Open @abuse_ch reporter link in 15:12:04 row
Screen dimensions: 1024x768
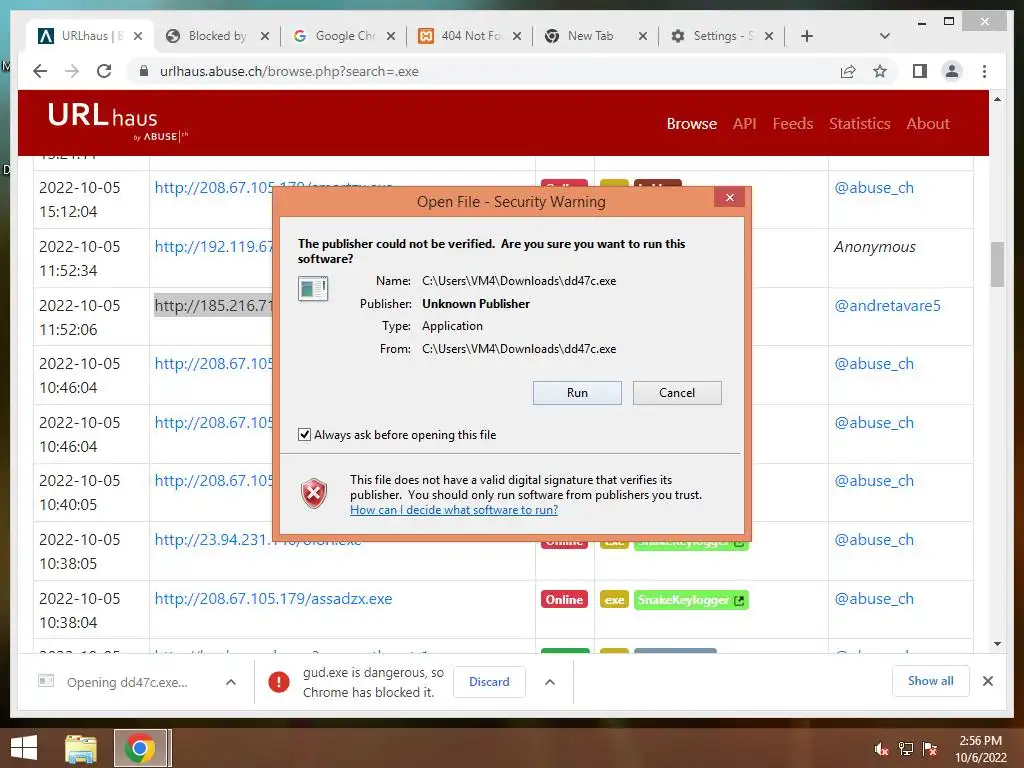[x=874, y=188]
